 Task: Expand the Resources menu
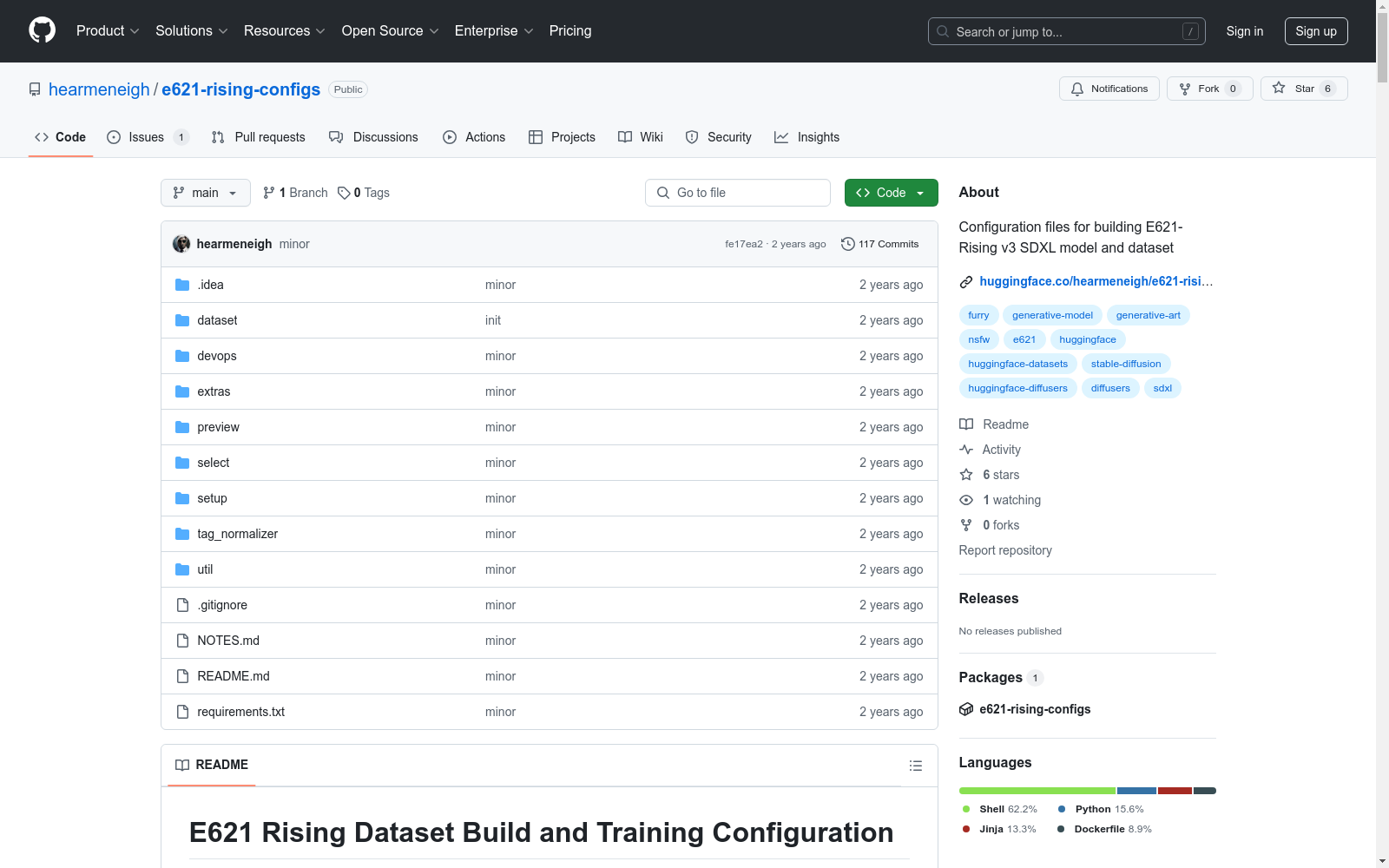(x=285, y=30)
